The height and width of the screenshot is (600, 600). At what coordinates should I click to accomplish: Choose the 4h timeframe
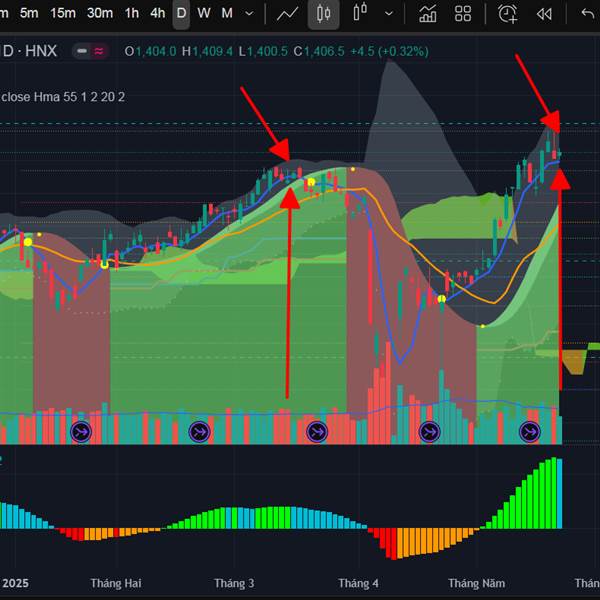[x=157, y=13]
